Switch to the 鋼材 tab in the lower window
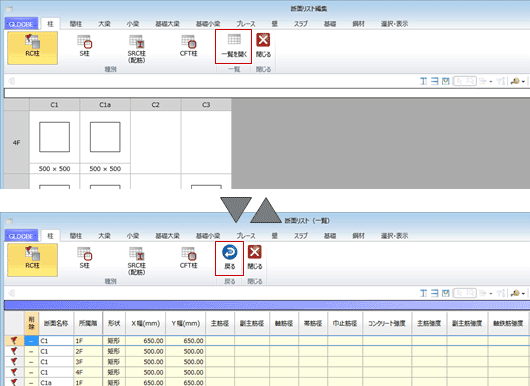The width and height of the screenshot is (530, 386). click(358, 236)
